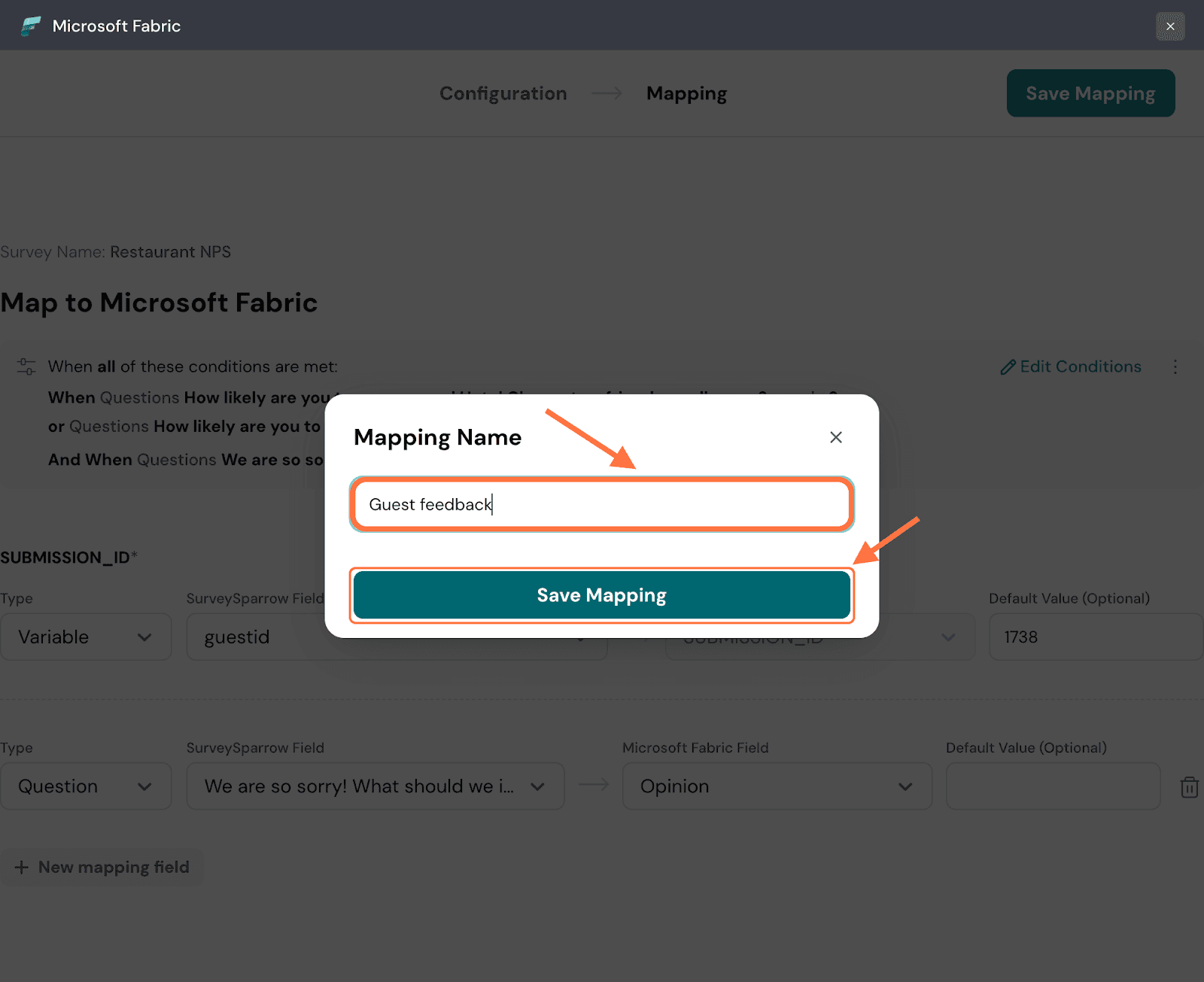Click the default value field containing 1738
The width and height of the screenshot is (1204, 982).
(1094, 637)
